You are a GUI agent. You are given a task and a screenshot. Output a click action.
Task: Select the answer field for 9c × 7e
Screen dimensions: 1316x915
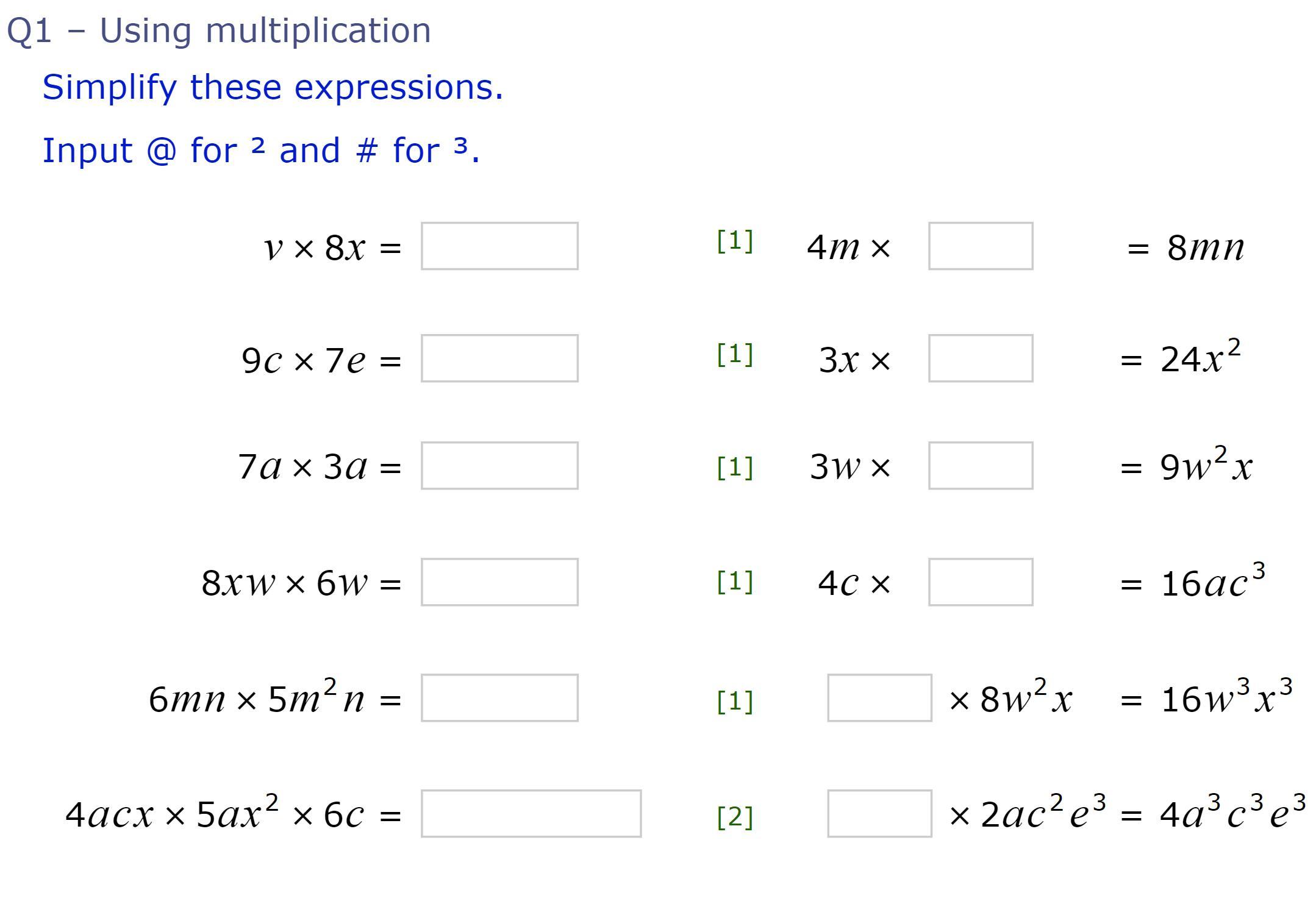(499, 358)
